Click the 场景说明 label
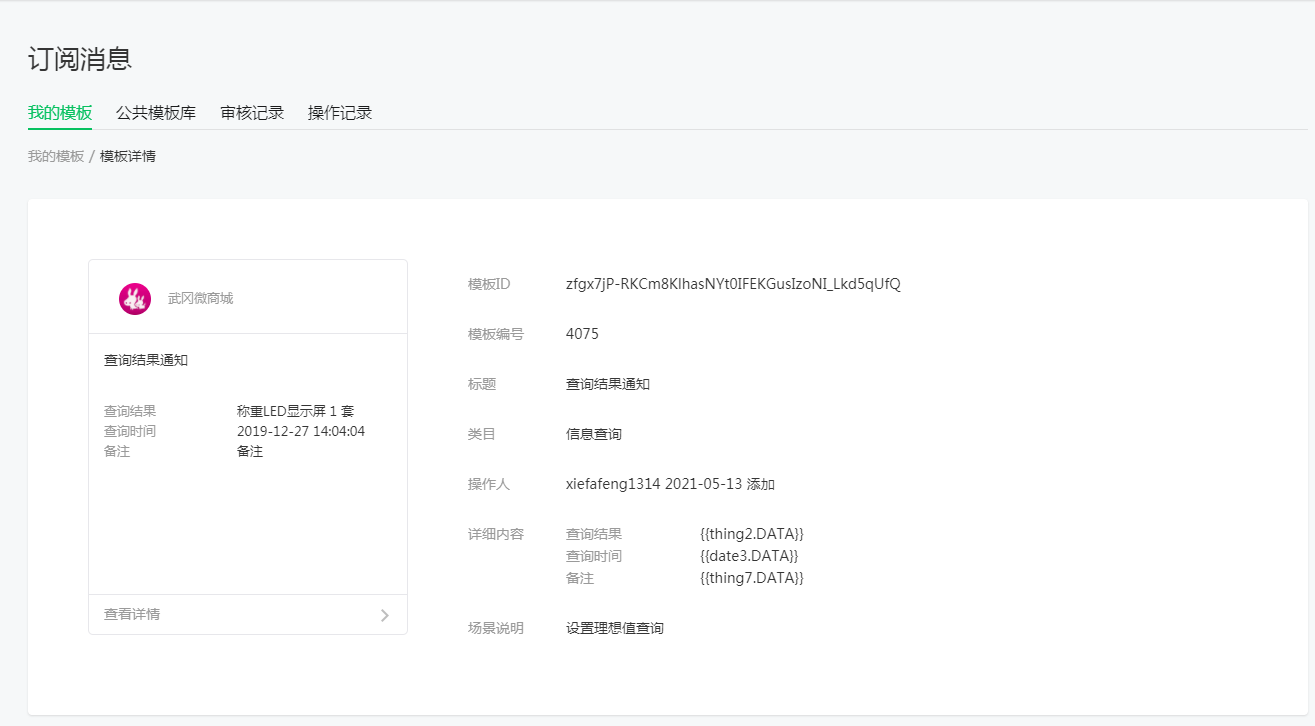Image resolution: width=1315 pixels, height=726 pixels. (x=496, y=628)
